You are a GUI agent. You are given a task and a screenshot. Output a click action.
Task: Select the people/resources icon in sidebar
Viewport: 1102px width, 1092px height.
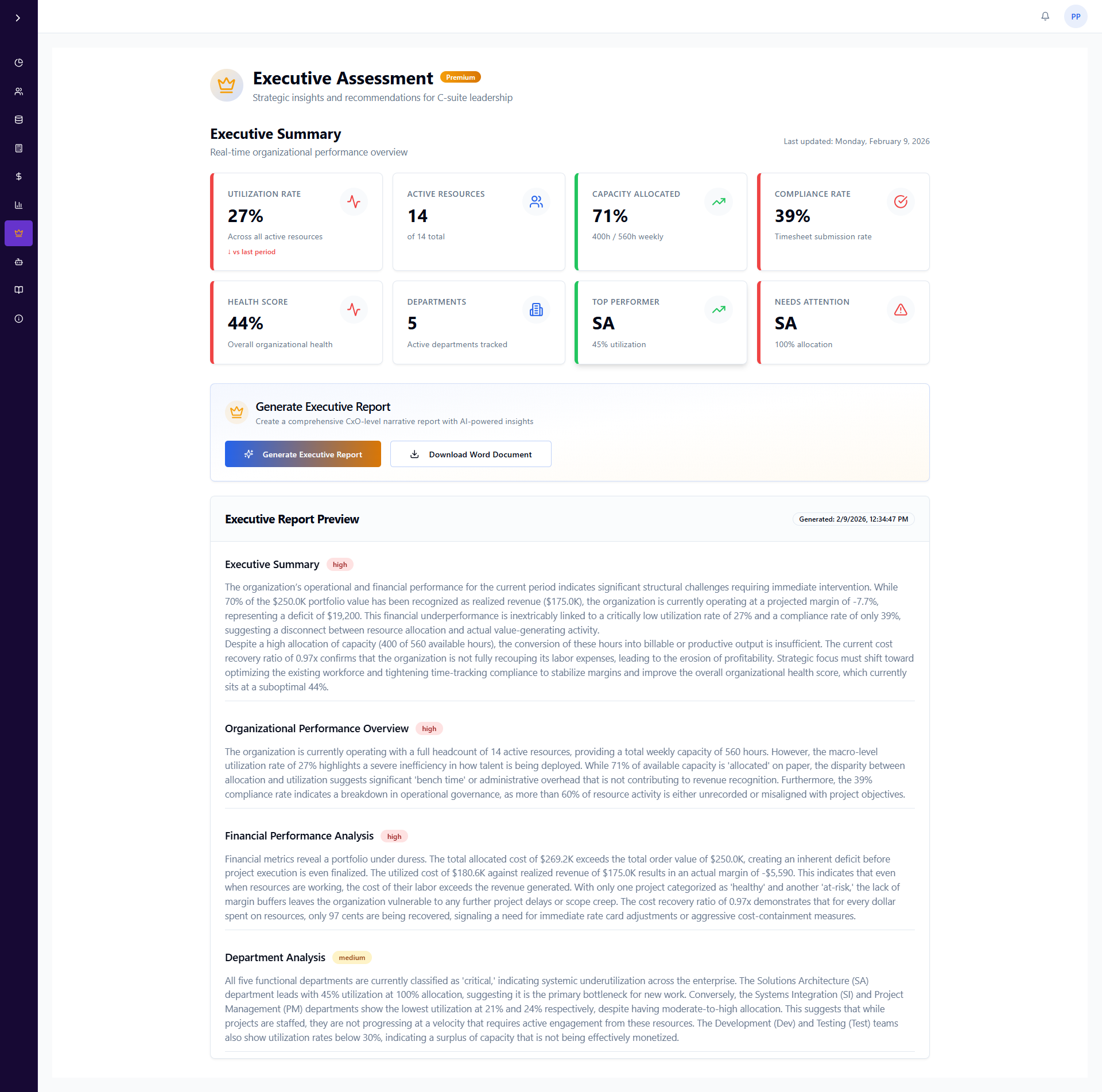point(18,91)
